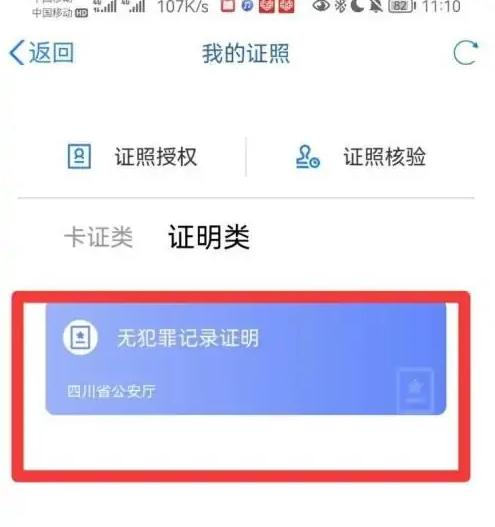Image resolution: width=495 pixels, height=527 pixels.
Task: Tap the muted bell status icon
Action: click(x=376, y=6)
